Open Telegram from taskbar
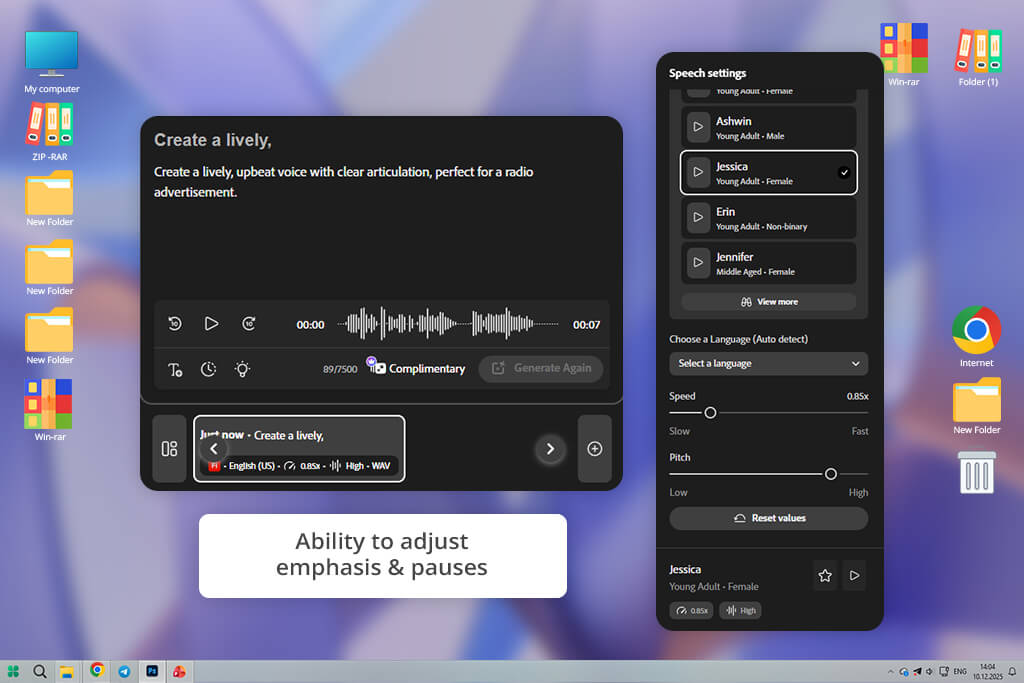The width and height of the screenshot is (1024, 683). click(124, 671)
